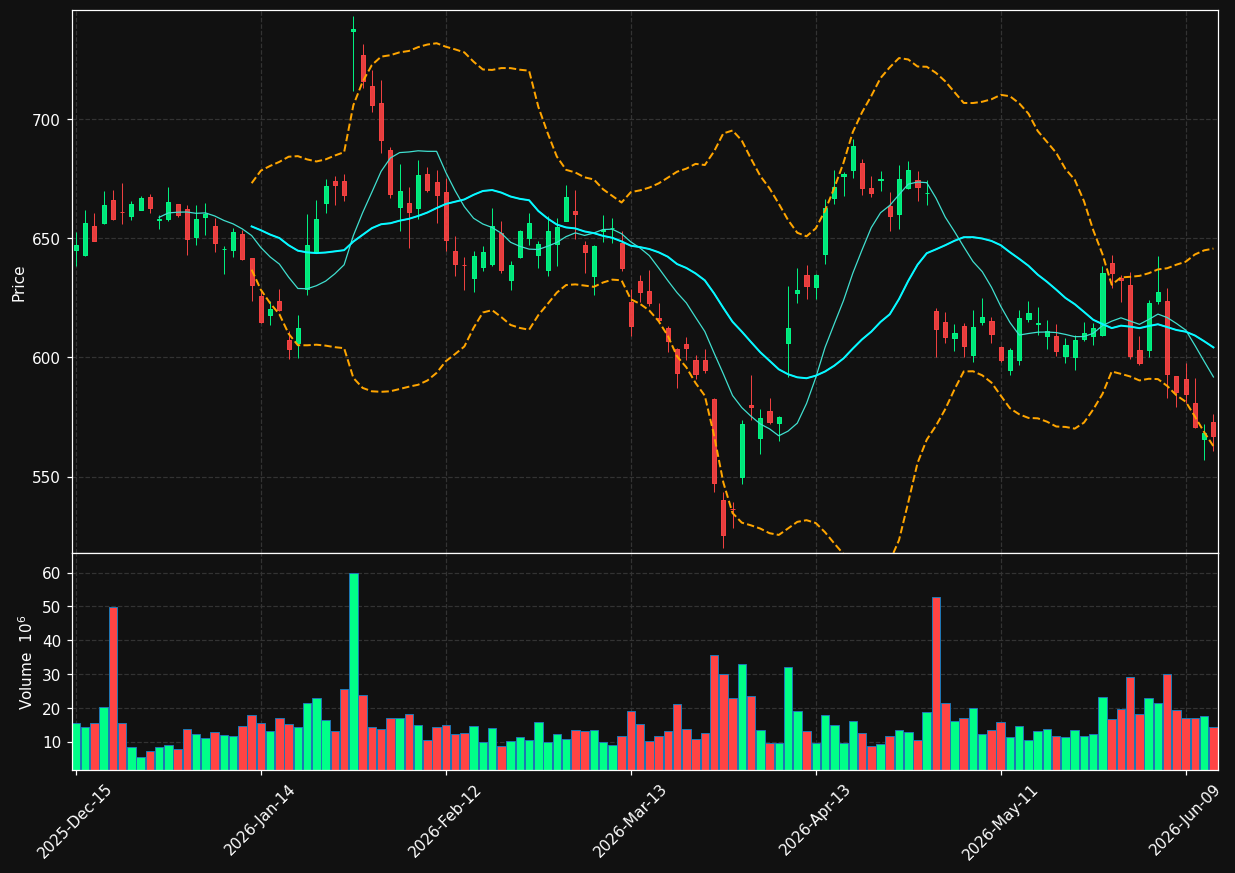1235x873 pixels.
Task: Click the red December volume bar near 50
Action: point(113,688)
